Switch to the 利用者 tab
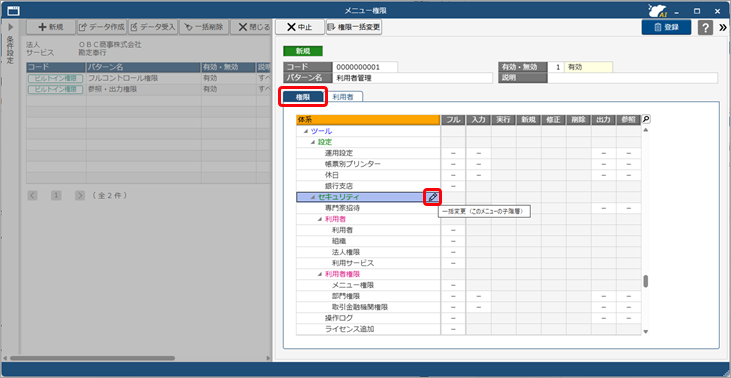This screenshot has width=731, height=378. tap(345, 97)
